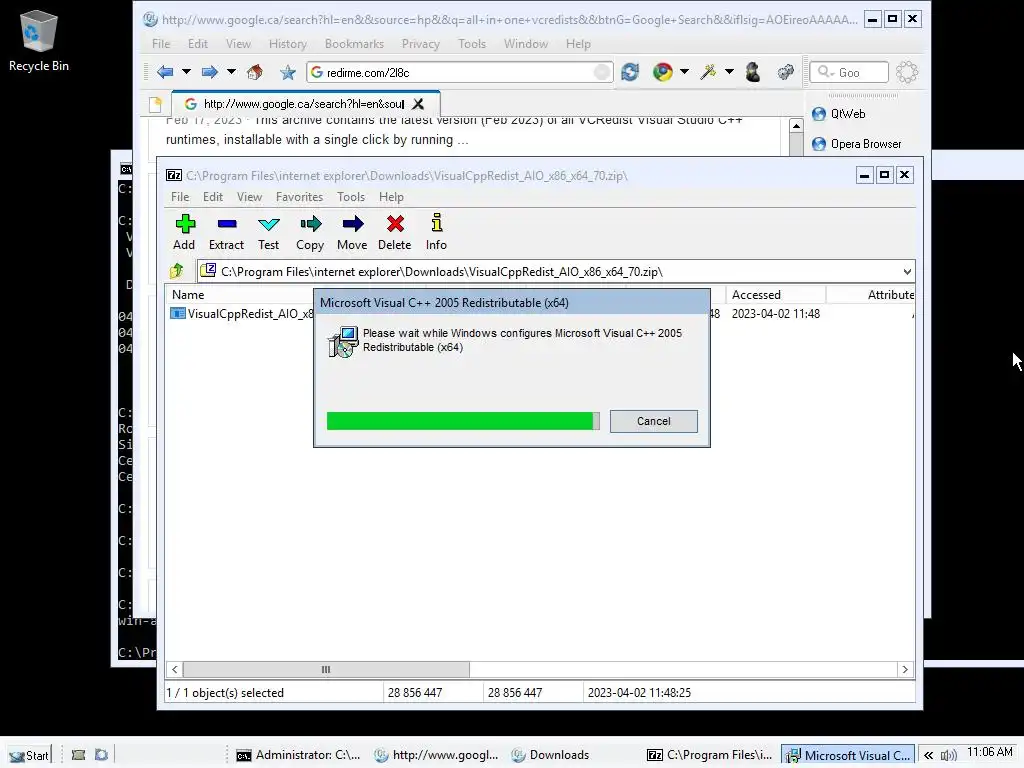This screenshot has width=1024, height=768.
Task: Cancel the Visual C++ 2005 installation
Action: click(654, 421)
